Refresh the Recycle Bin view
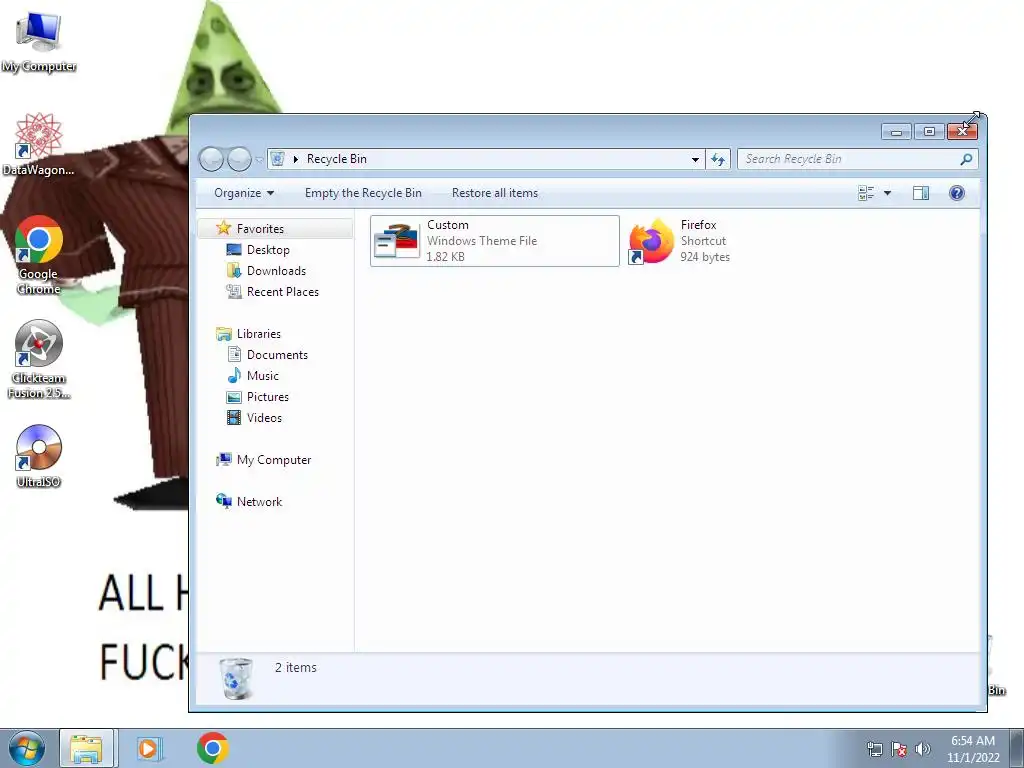 (x=718, y=159)
